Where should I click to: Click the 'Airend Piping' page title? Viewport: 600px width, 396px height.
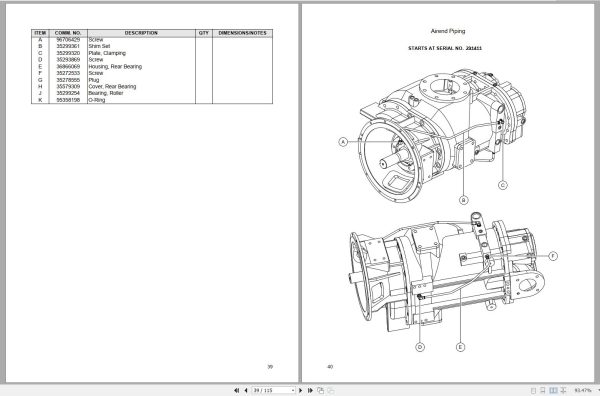point(448,31)
